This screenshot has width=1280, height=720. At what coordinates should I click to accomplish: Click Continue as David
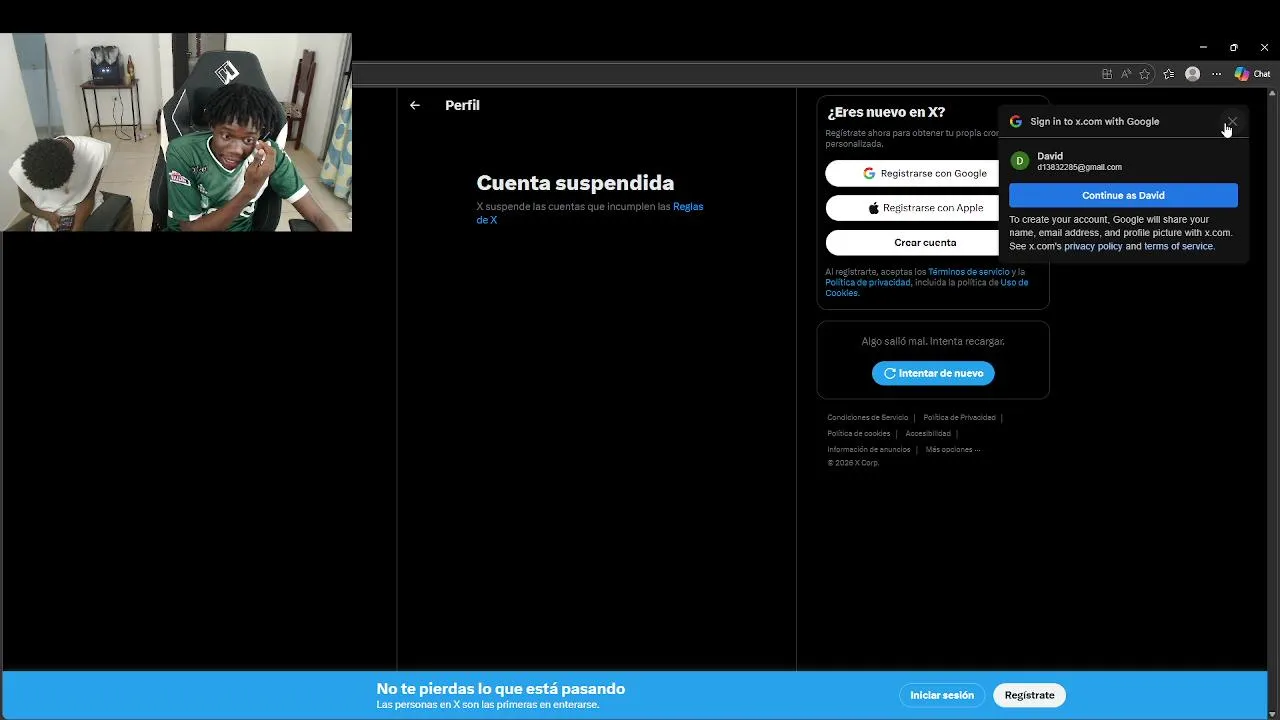click(x=1123, y=195)
